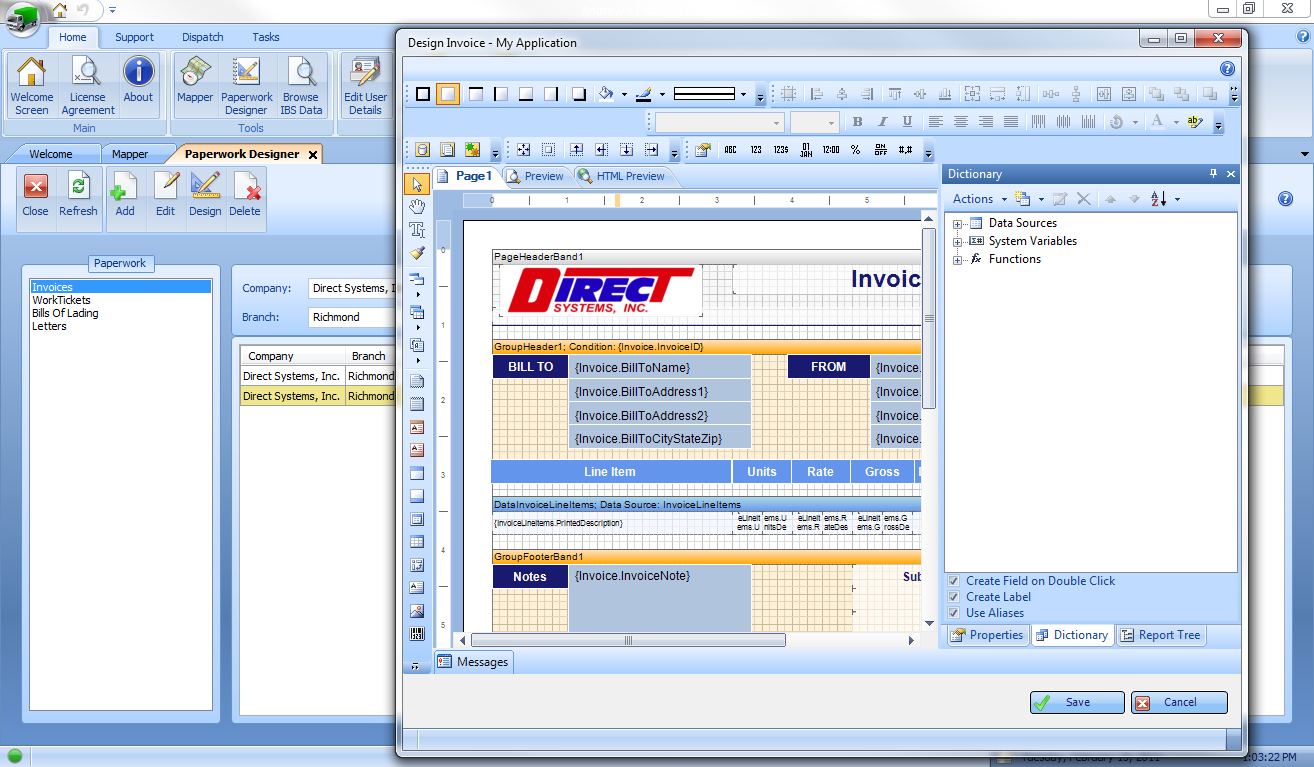Open the Report Tree tab

(1160, 635)
